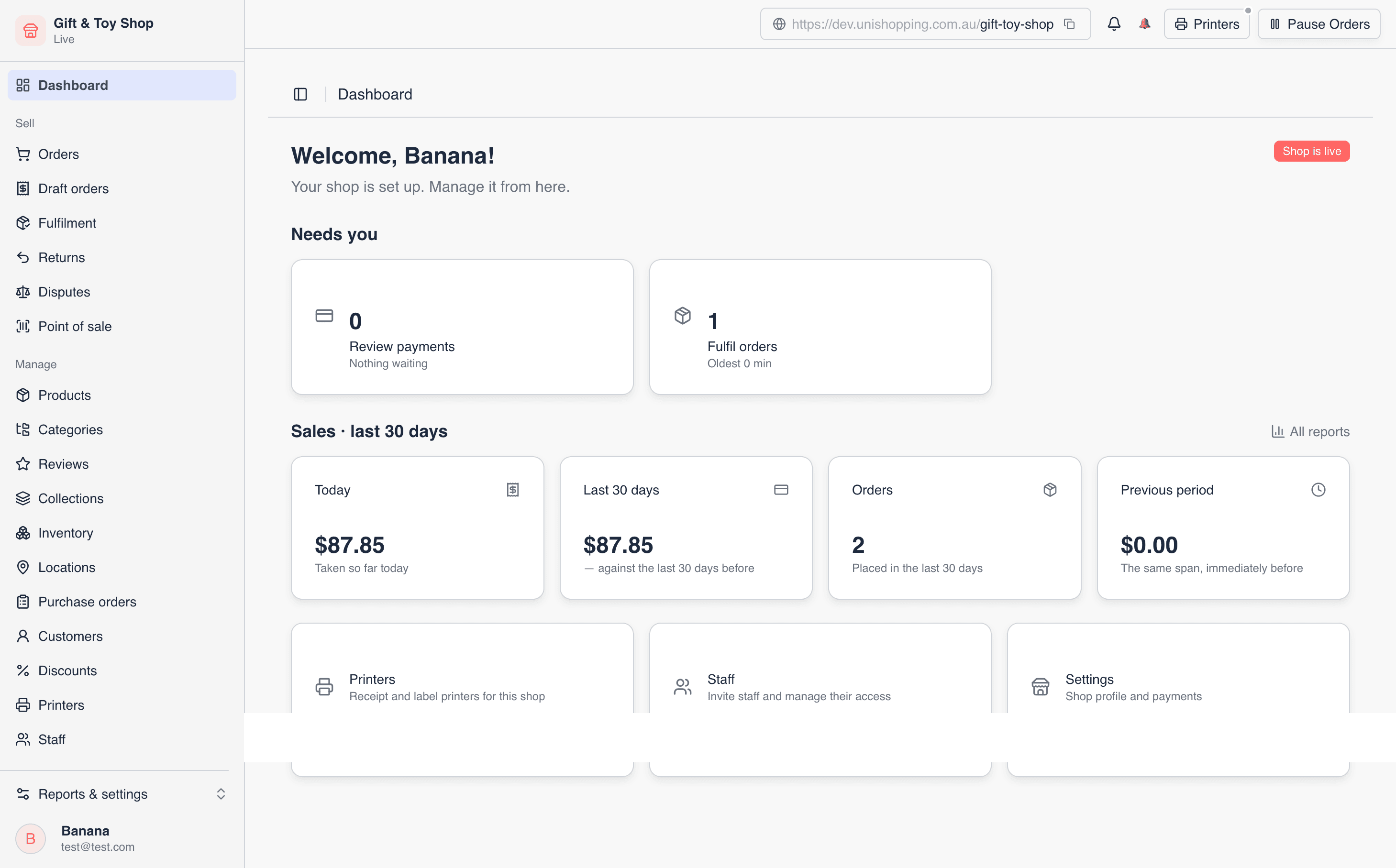
Task: Click the 'Sales · last 30 days' heading
Action: click(x=369, y=431)
